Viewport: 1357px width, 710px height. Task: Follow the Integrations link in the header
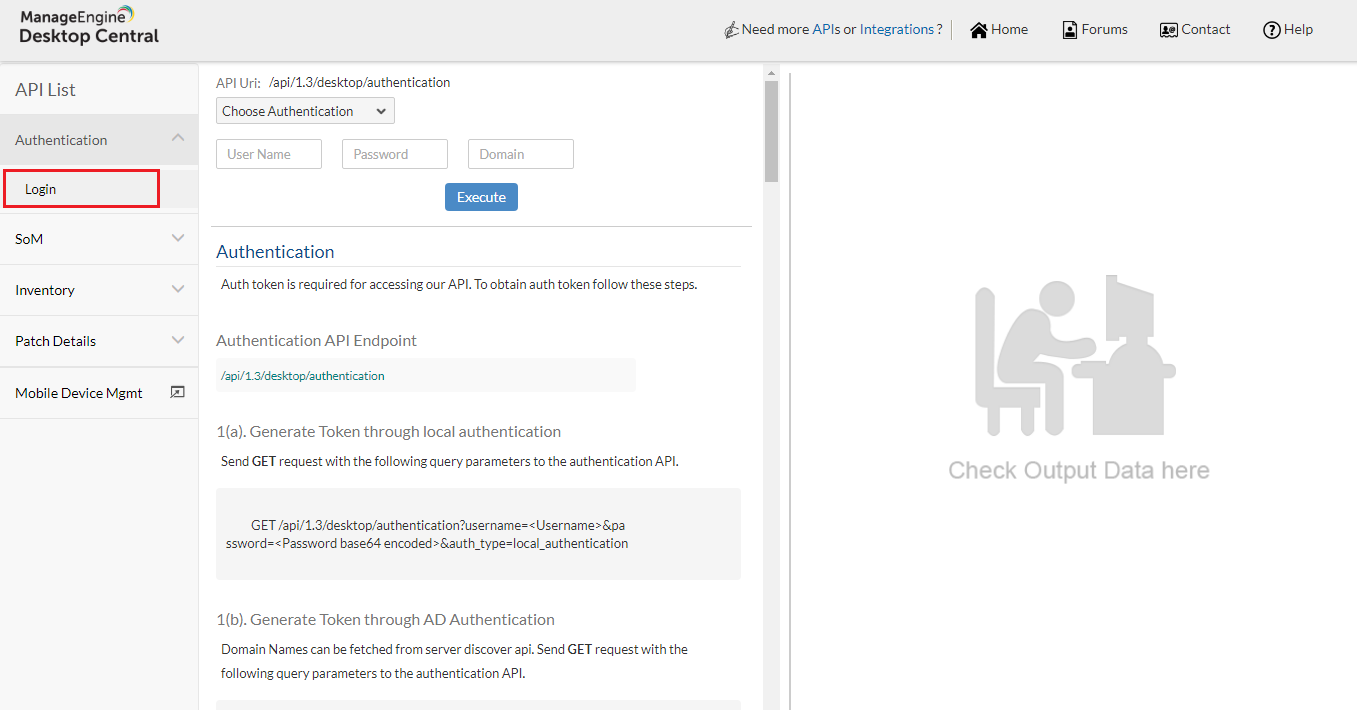tap(897, 30)
